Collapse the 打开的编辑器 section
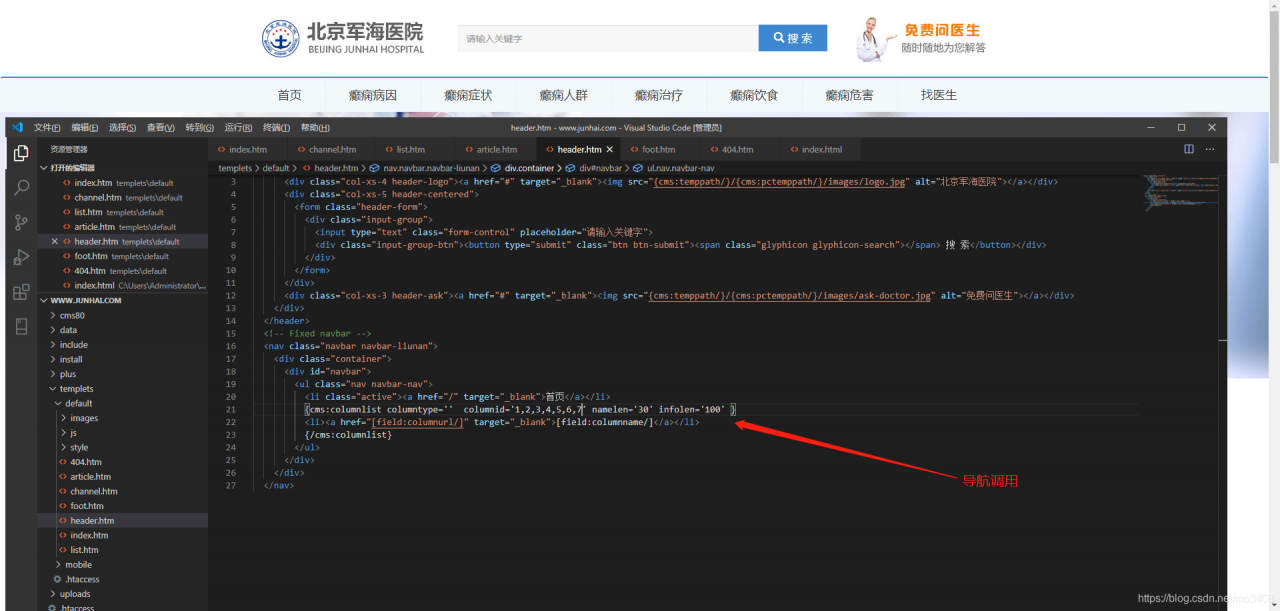Screen dimensions: 1280x611 click(70, 168)
